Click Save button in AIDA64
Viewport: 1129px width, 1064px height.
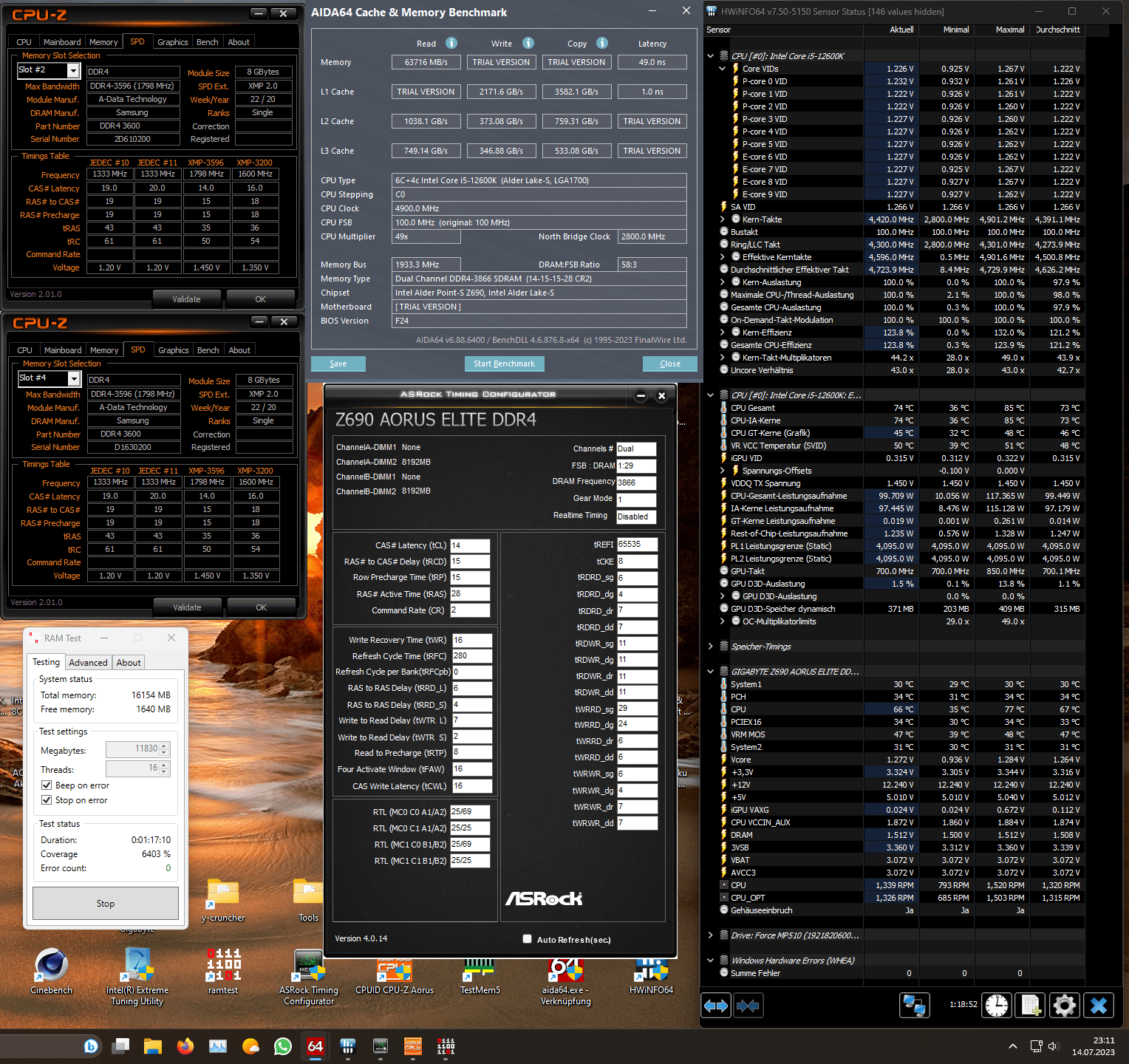pyautogui.click(x=338, y=364)
